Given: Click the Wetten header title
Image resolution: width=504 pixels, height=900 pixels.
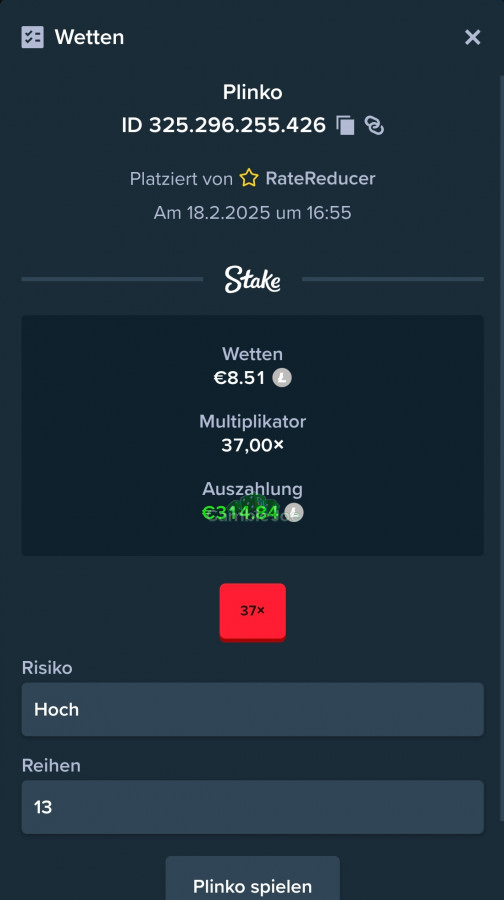Looking at the screenshot, I should click(89, 37).
